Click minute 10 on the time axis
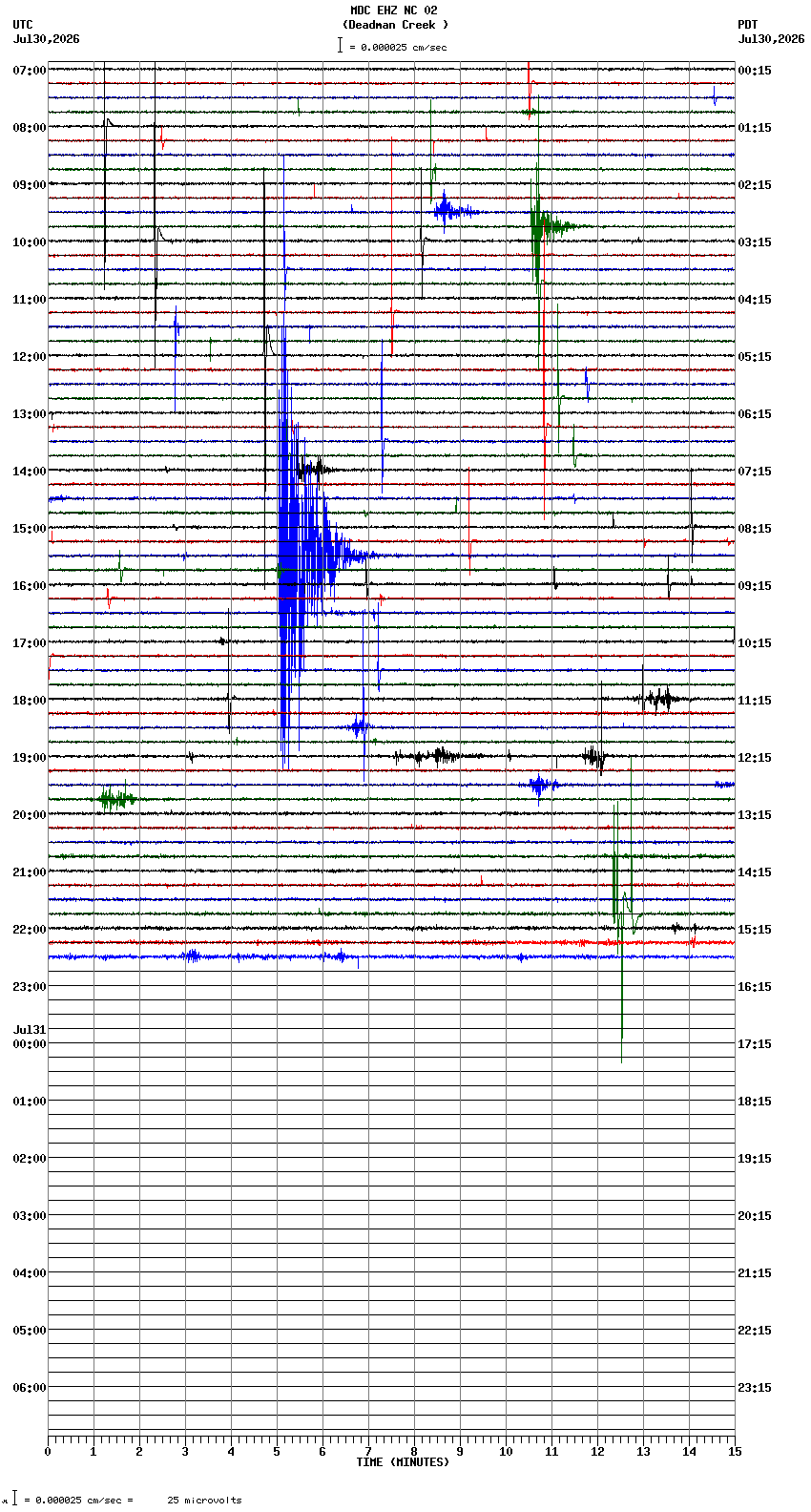The image size is (811, 1512). point(506,1452)
